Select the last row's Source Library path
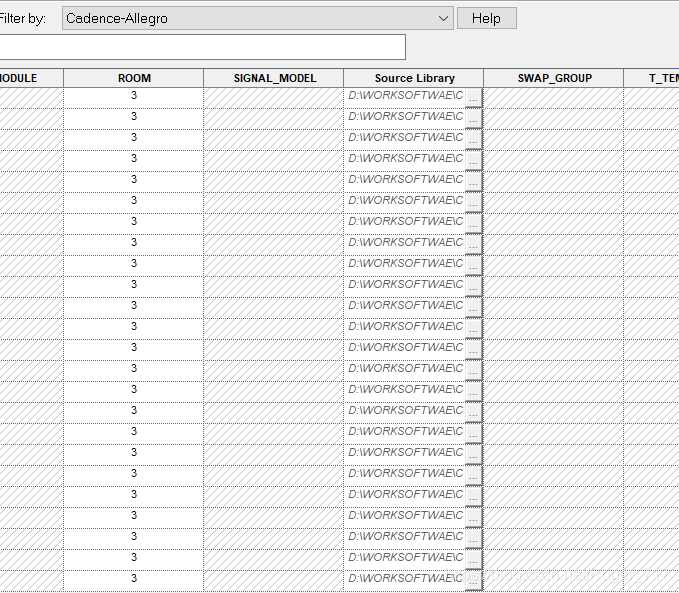Screen dimensions: 679x593 coord(404,579)
